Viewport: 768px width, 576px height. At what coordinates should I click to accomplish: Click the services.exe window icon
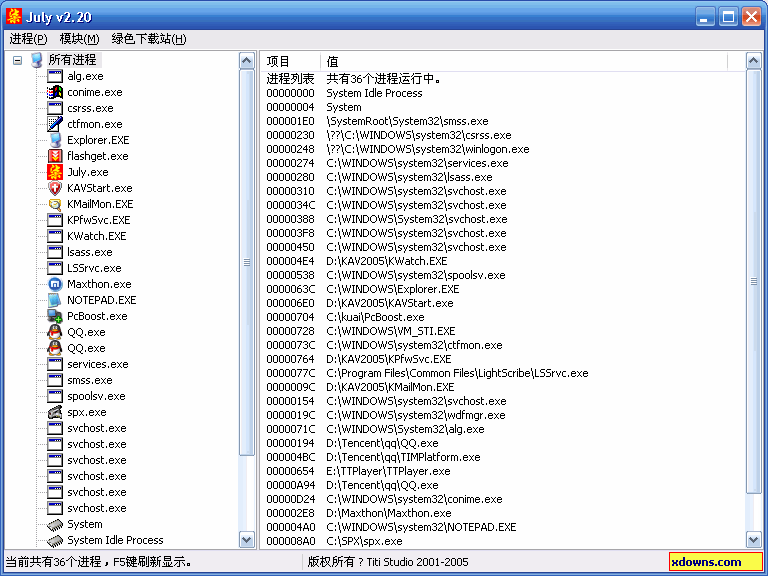(55, 364)
